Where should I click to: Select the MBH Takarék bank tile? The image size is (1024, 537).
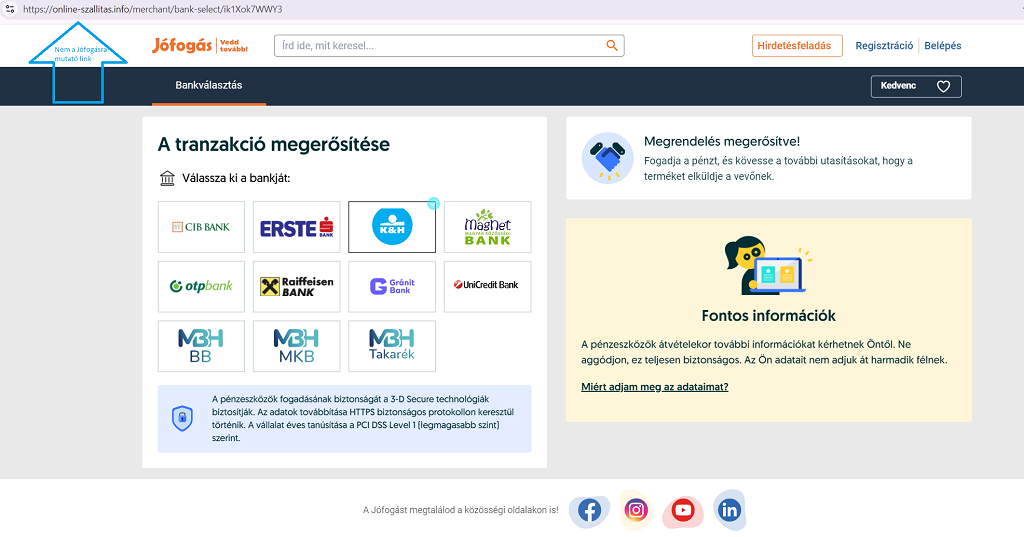click(x=391, y=346)
